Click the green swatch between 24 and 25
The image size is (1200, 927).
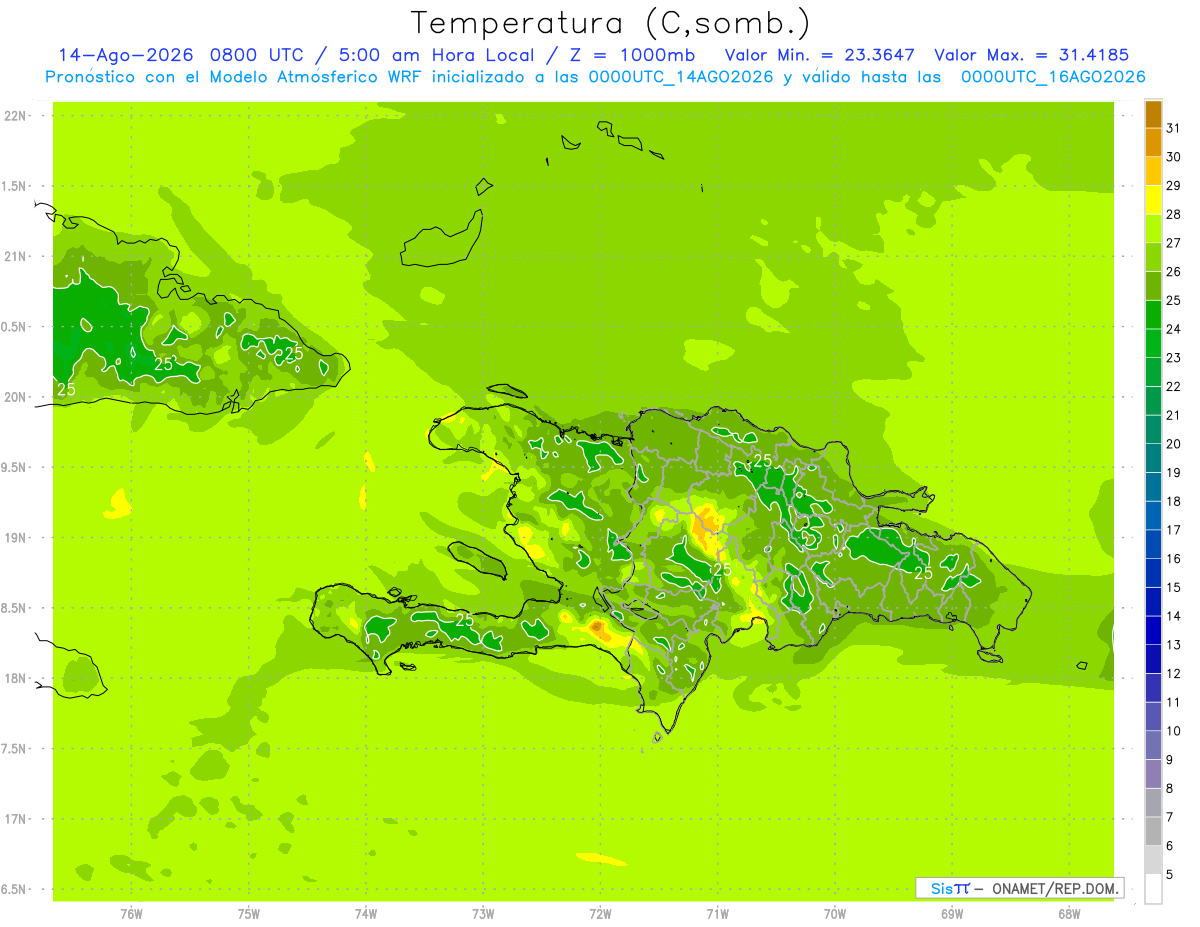(1153, 315)
